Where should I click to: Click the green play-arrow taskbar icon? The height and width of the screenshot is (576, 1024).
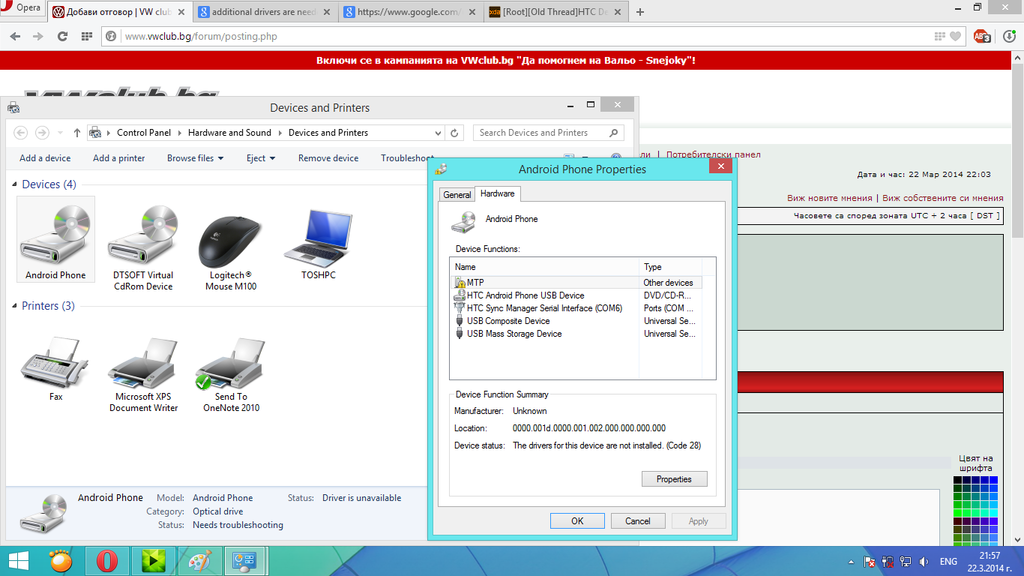[x=153, y=561]
